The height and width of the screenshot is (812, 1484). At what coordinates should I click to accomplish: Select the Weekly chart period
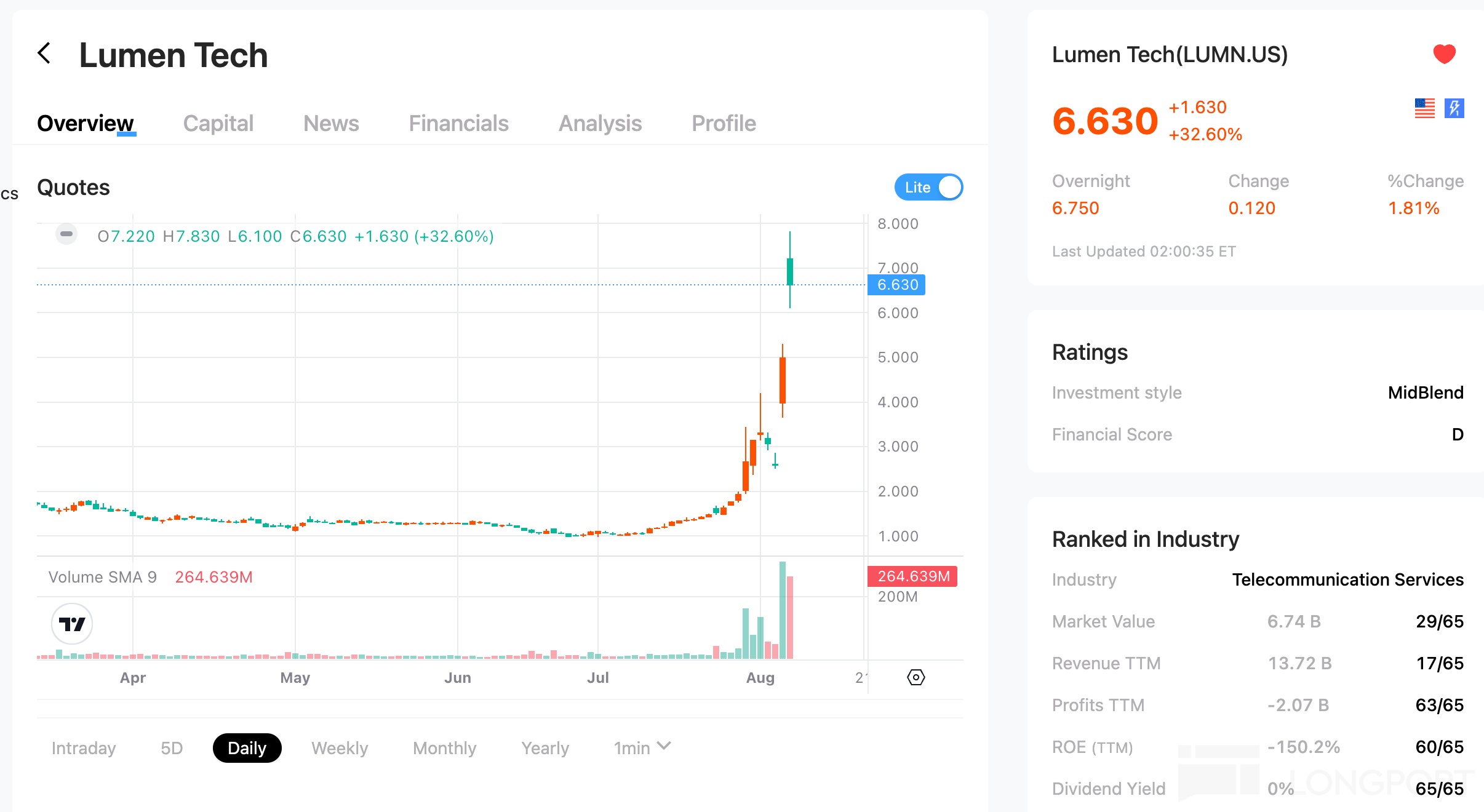(340, 748)
